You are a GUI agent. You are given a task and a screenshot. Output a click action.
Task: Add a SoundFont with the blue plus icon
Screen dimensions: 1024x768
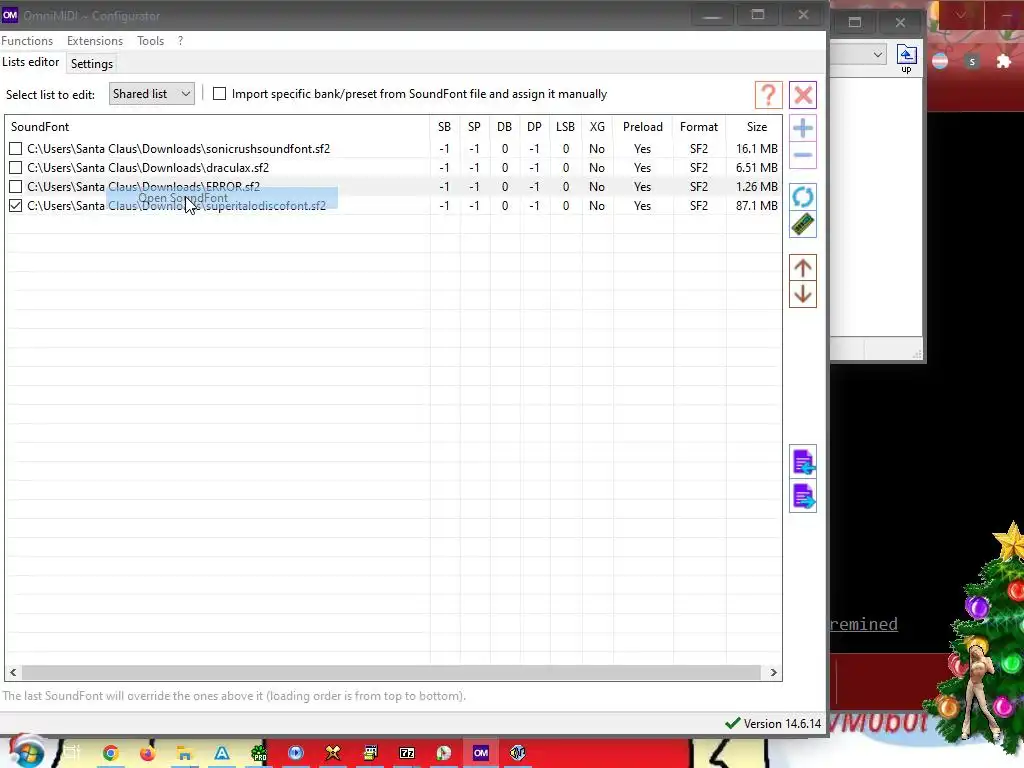click(x=803, y=128)
